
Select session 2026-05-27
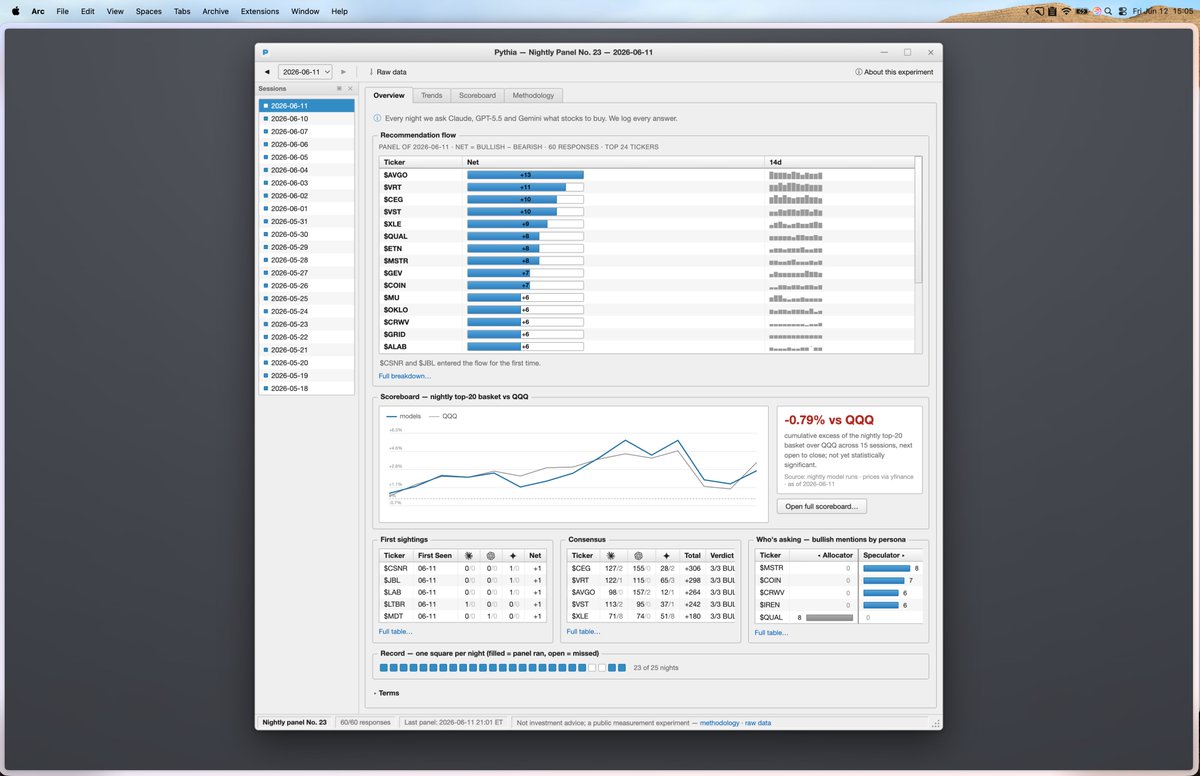[306, 272]
